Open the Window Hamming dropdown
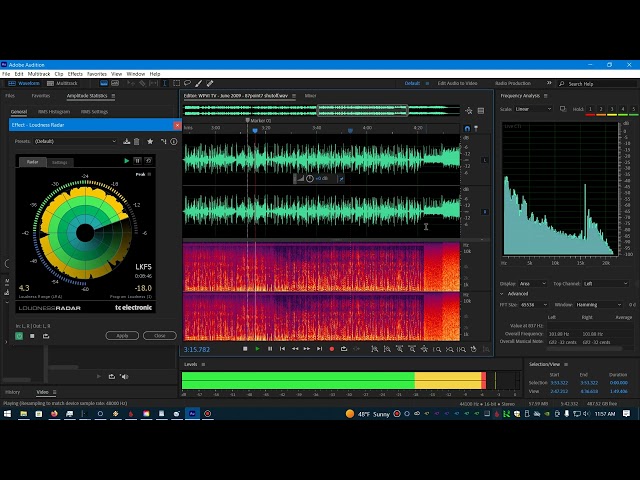The height and width of the screenshot is (480, 640). (x=599, y=304)
